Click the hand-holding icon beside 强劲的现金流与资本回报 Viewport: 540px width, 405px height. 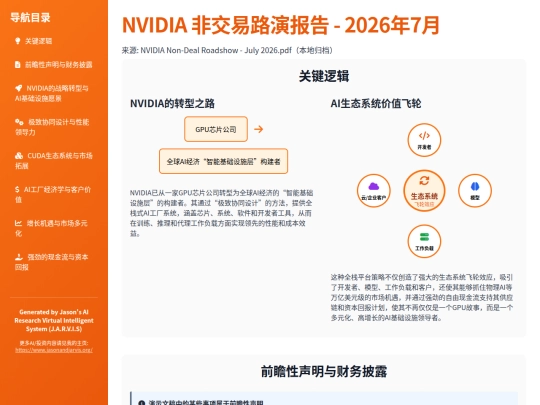[x=19, y=257]
